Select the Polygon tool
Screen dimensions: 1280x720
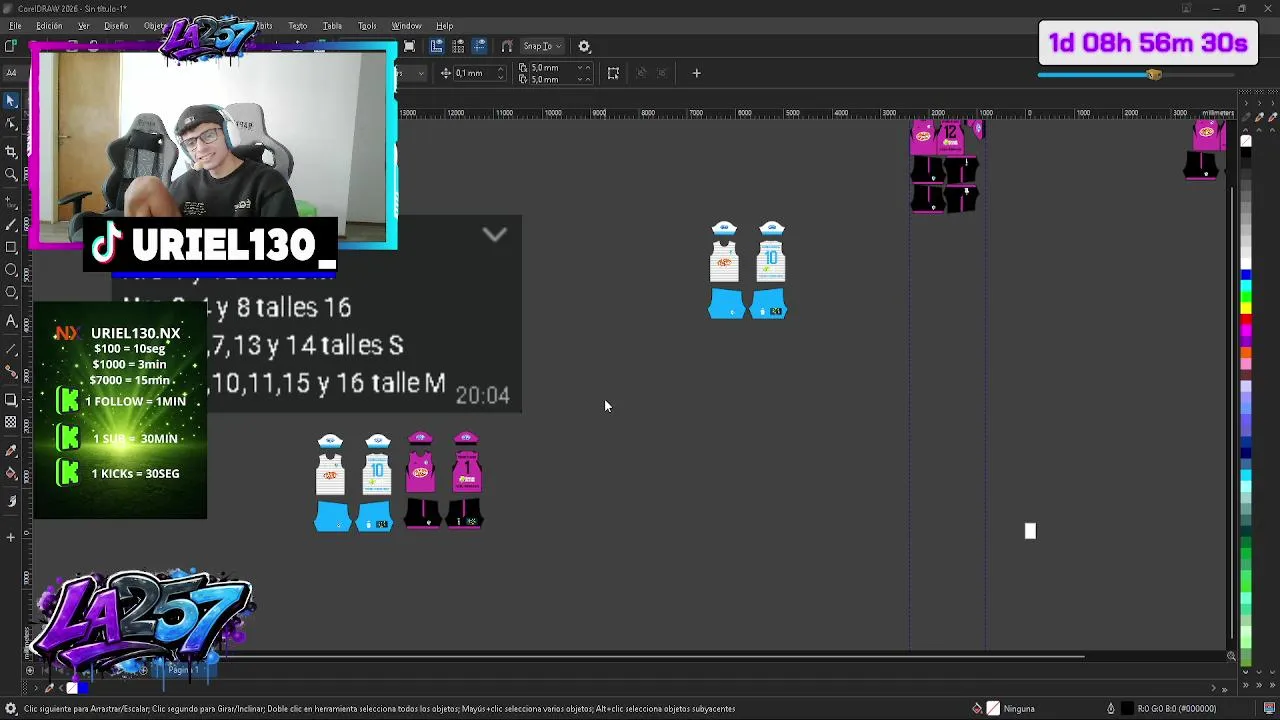tap(11, 293)
